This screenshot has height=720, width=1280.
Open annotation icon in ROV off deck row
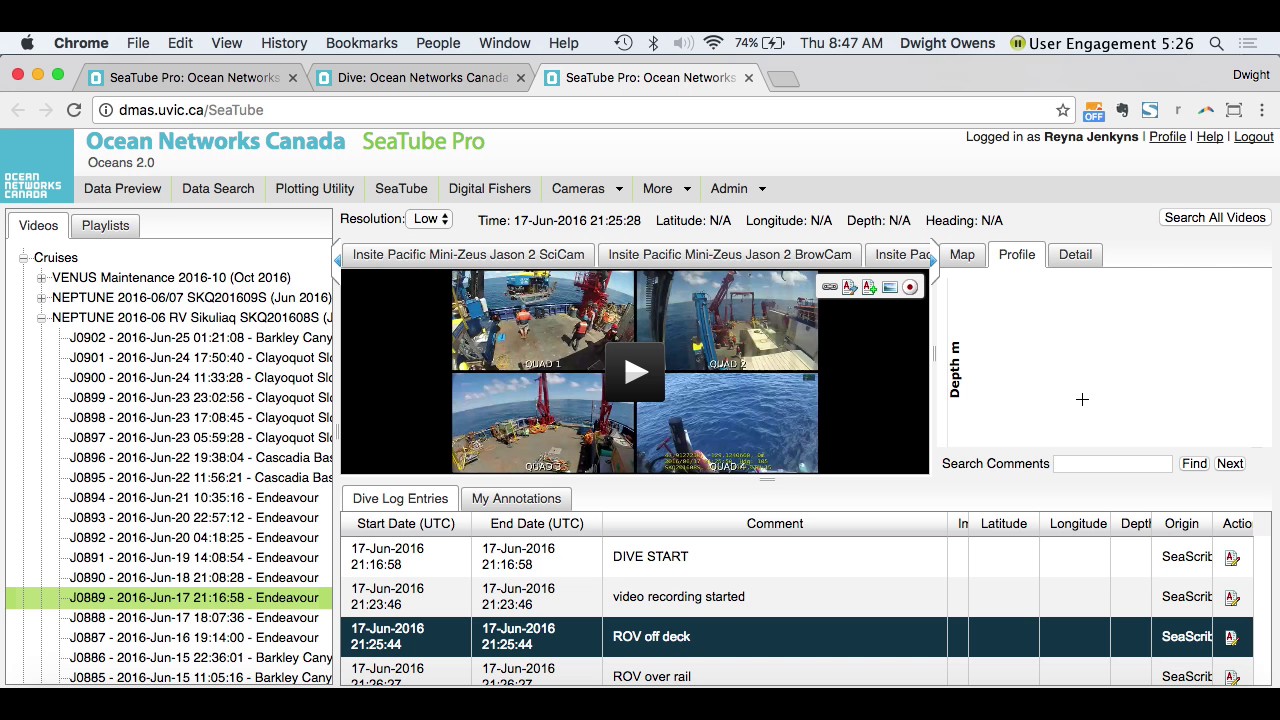[1232, 638]
